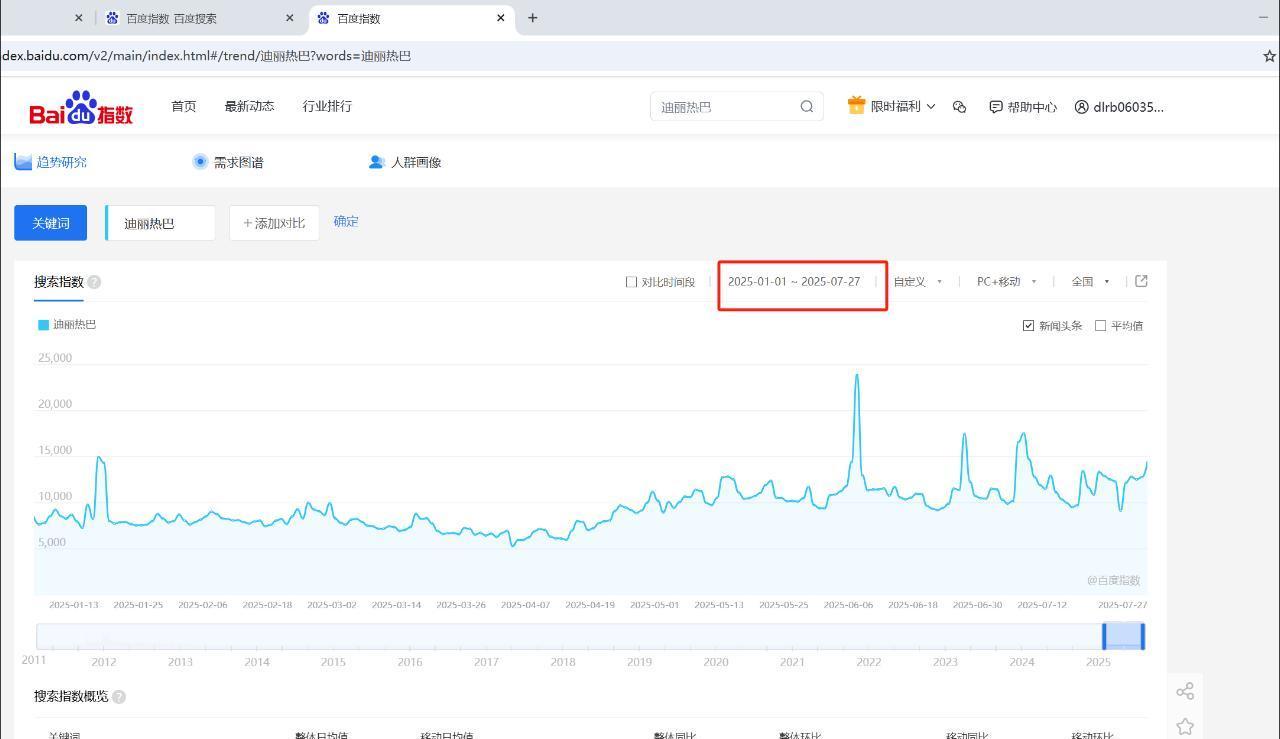
Task: Open the 最新动态 menu item
Action: [249, 106]
